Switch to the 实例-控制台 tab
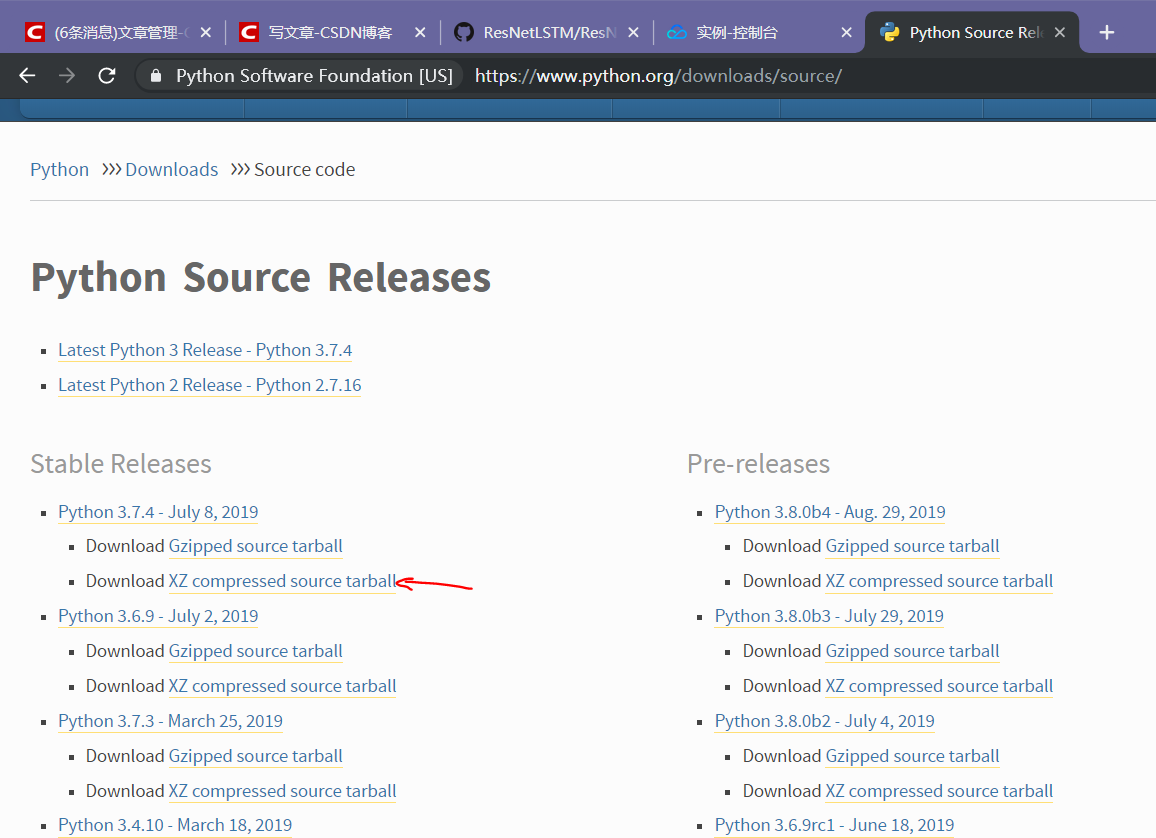This screenshot has height=838, width=1156. 759,32
